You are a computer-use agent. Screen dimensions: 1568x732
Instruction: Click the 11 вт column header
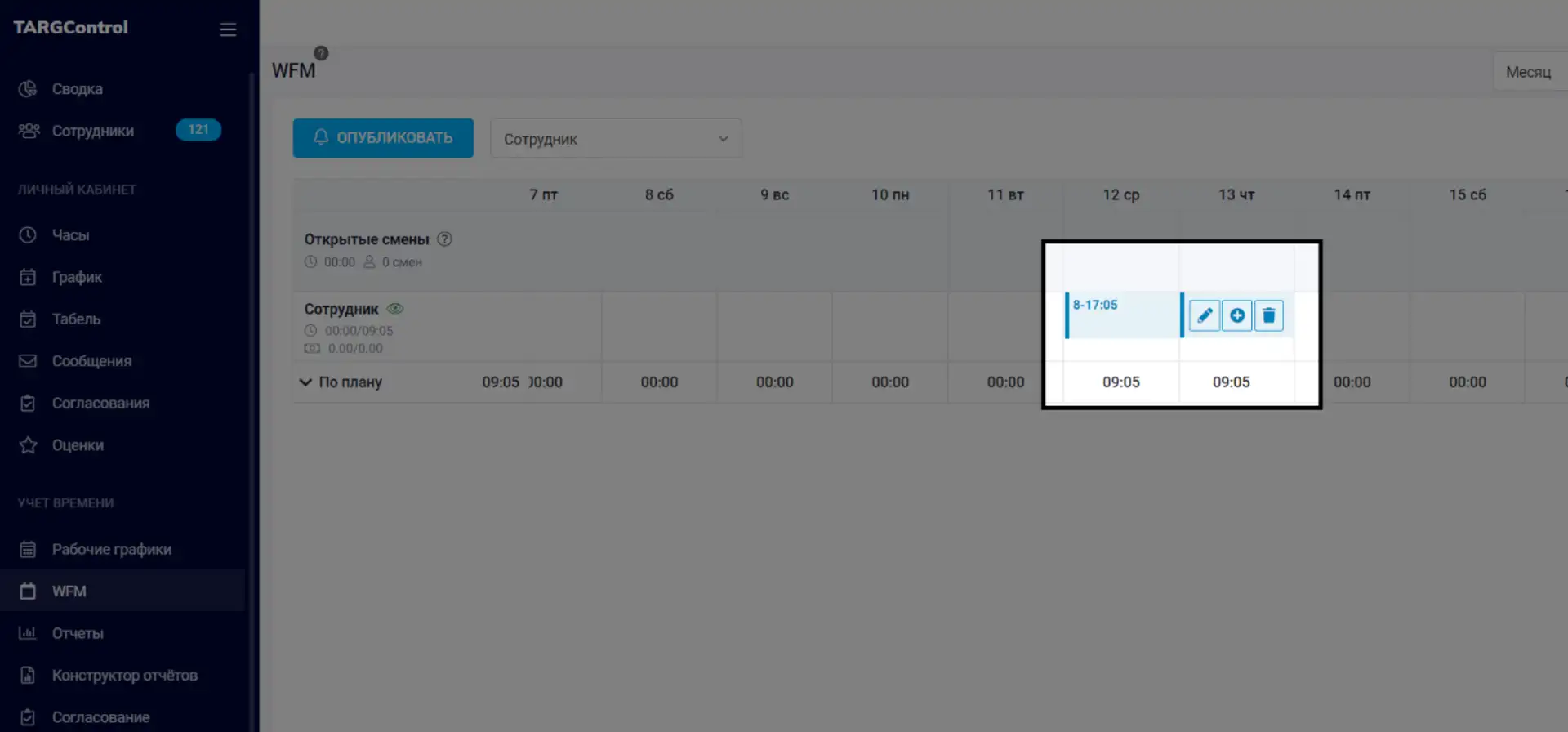coord(1005,194)
